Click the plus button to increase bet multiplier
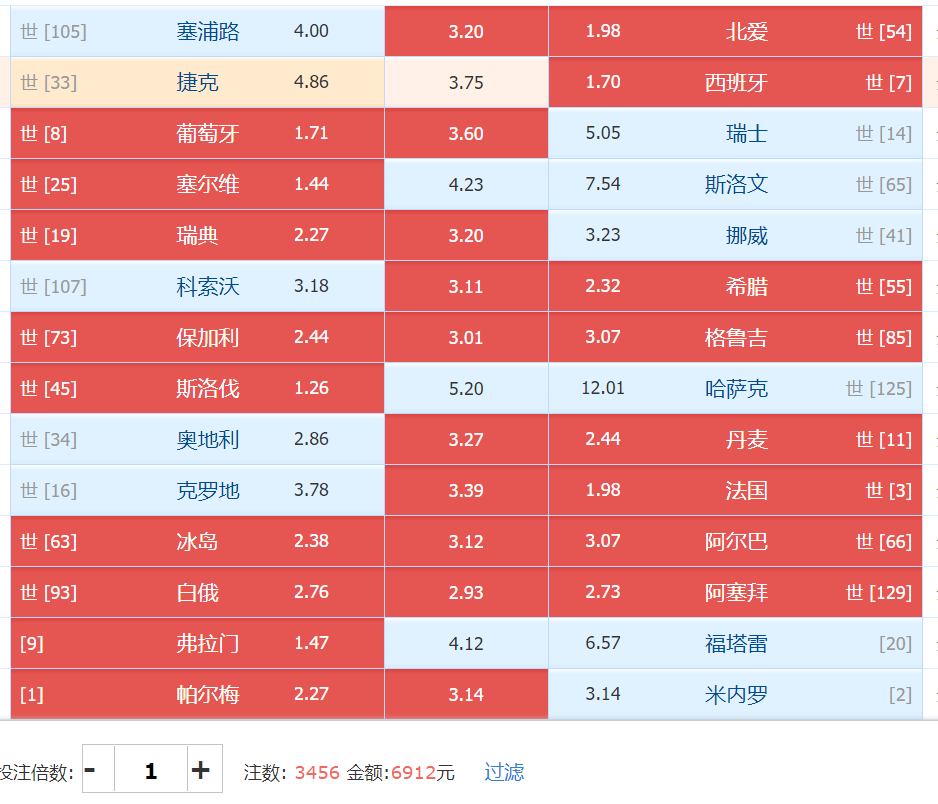Viewport: 938px width, 804px height. [x=203, y=770]
